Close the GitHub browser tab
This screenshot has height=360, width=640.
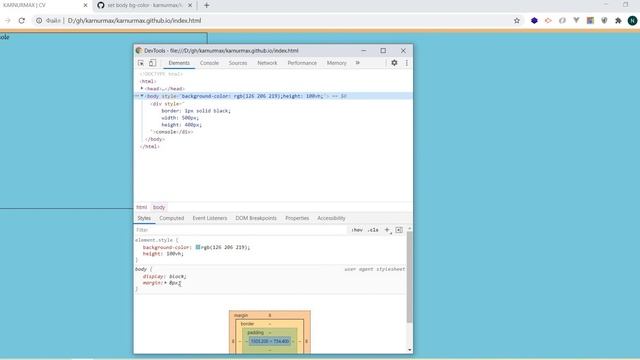[x=190, y=5]
